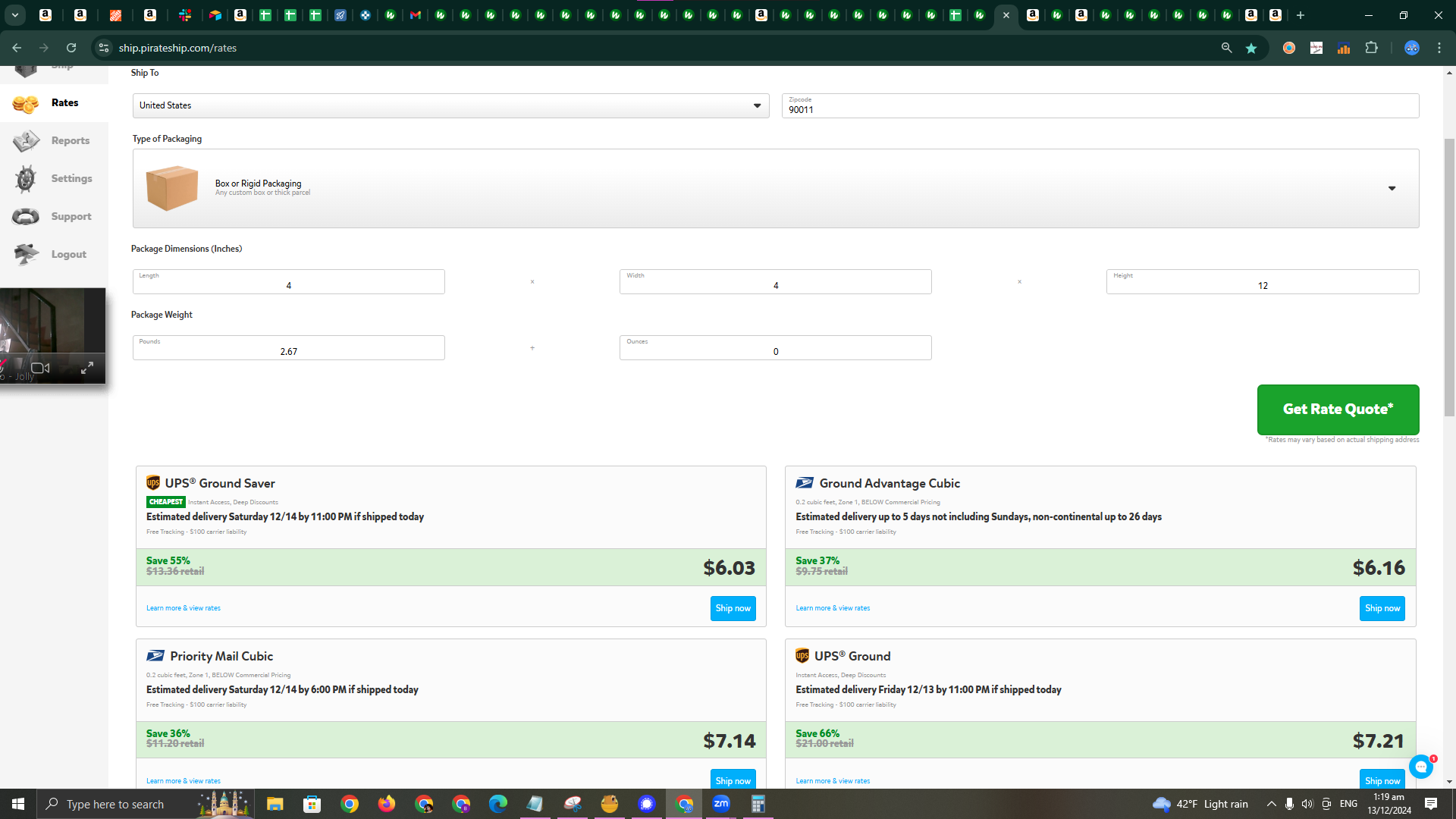Close the current Pirate Ship tab
The width and height of the screenshot is (1456, 819).
1006,15
